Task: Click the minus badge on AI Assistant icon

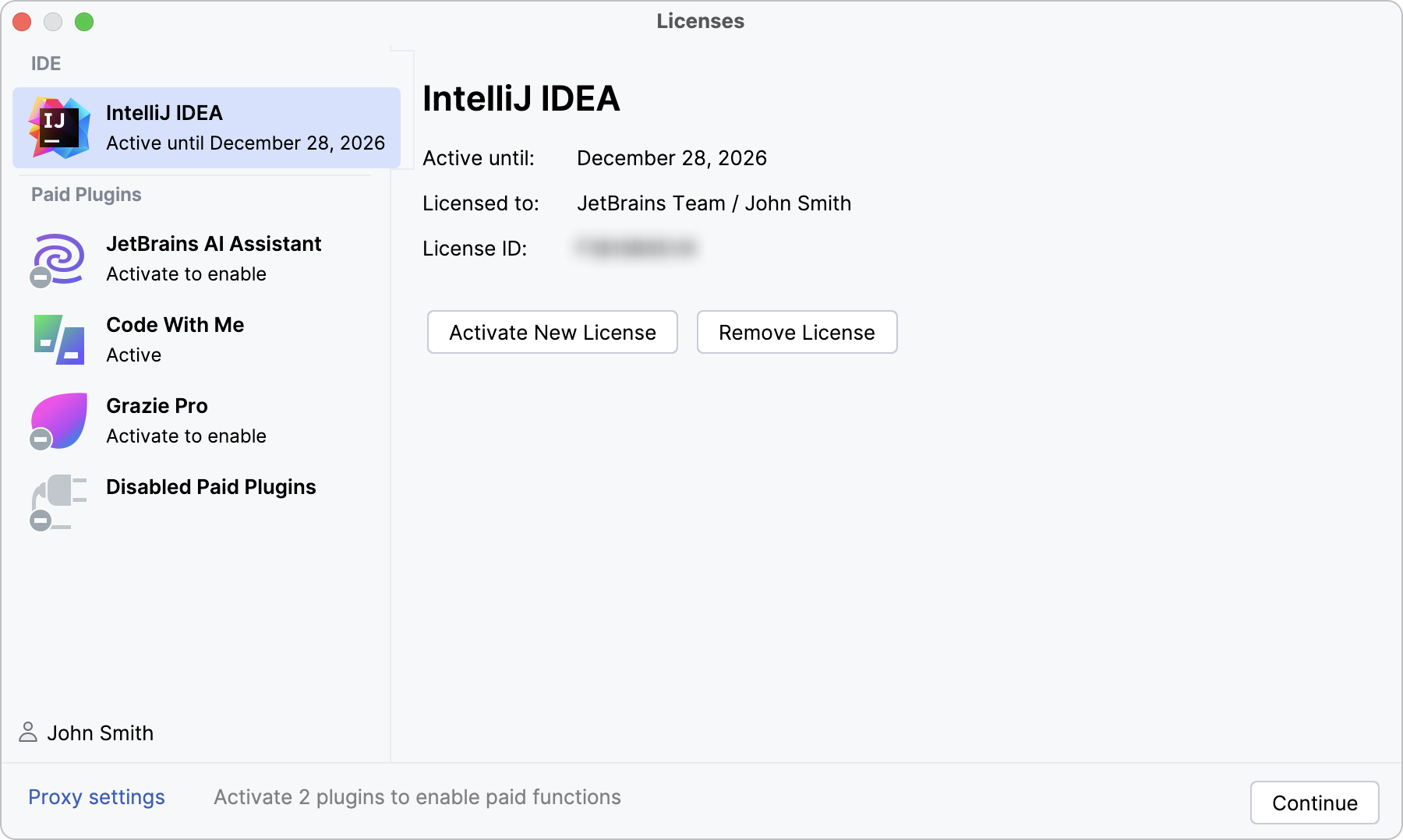Action: [x=41, y=277]
